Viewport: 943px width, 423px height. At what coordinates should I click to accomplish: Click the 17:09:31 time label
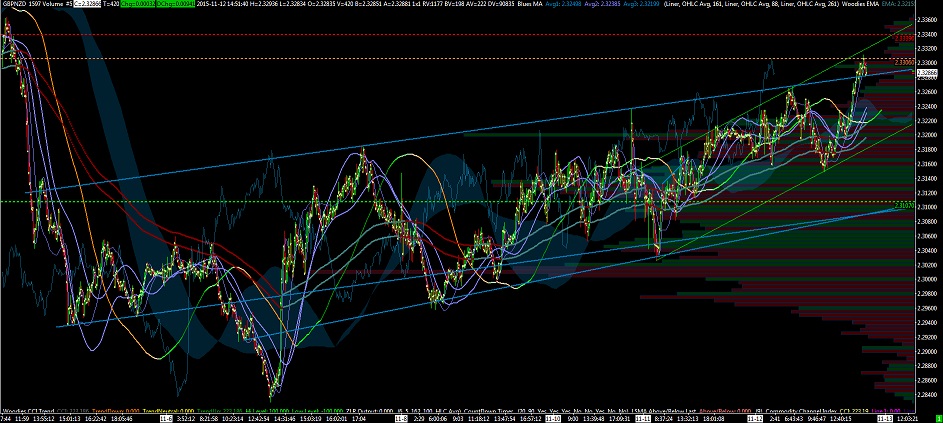(619, 418)
